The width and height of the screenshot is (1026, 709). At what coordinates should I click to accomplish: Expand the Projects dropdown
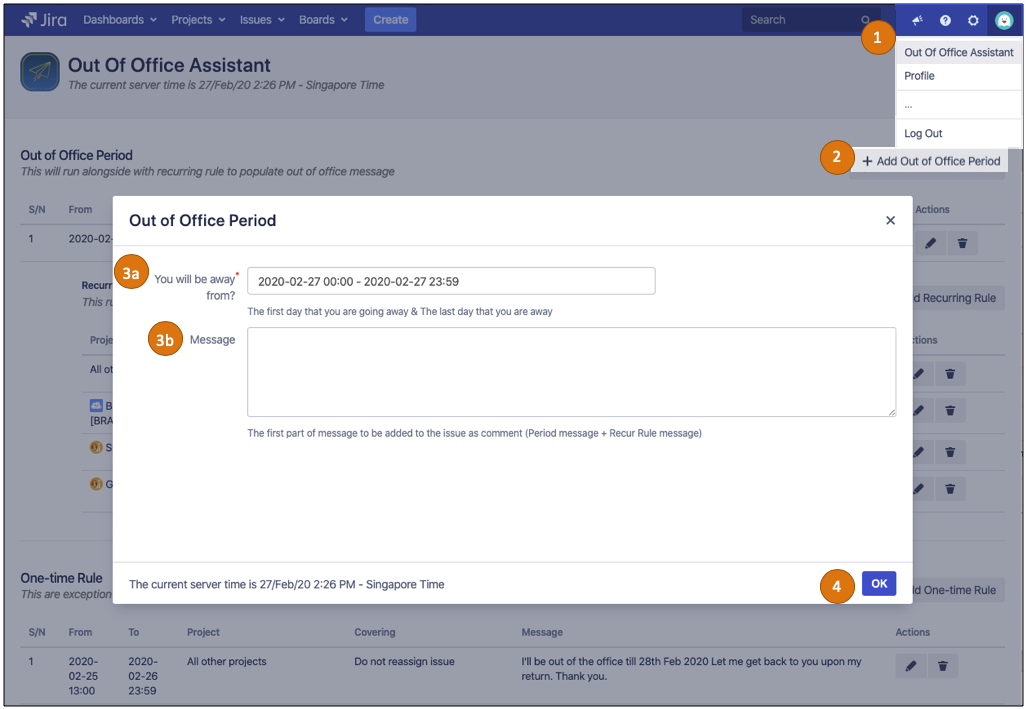tap(197, 20)
